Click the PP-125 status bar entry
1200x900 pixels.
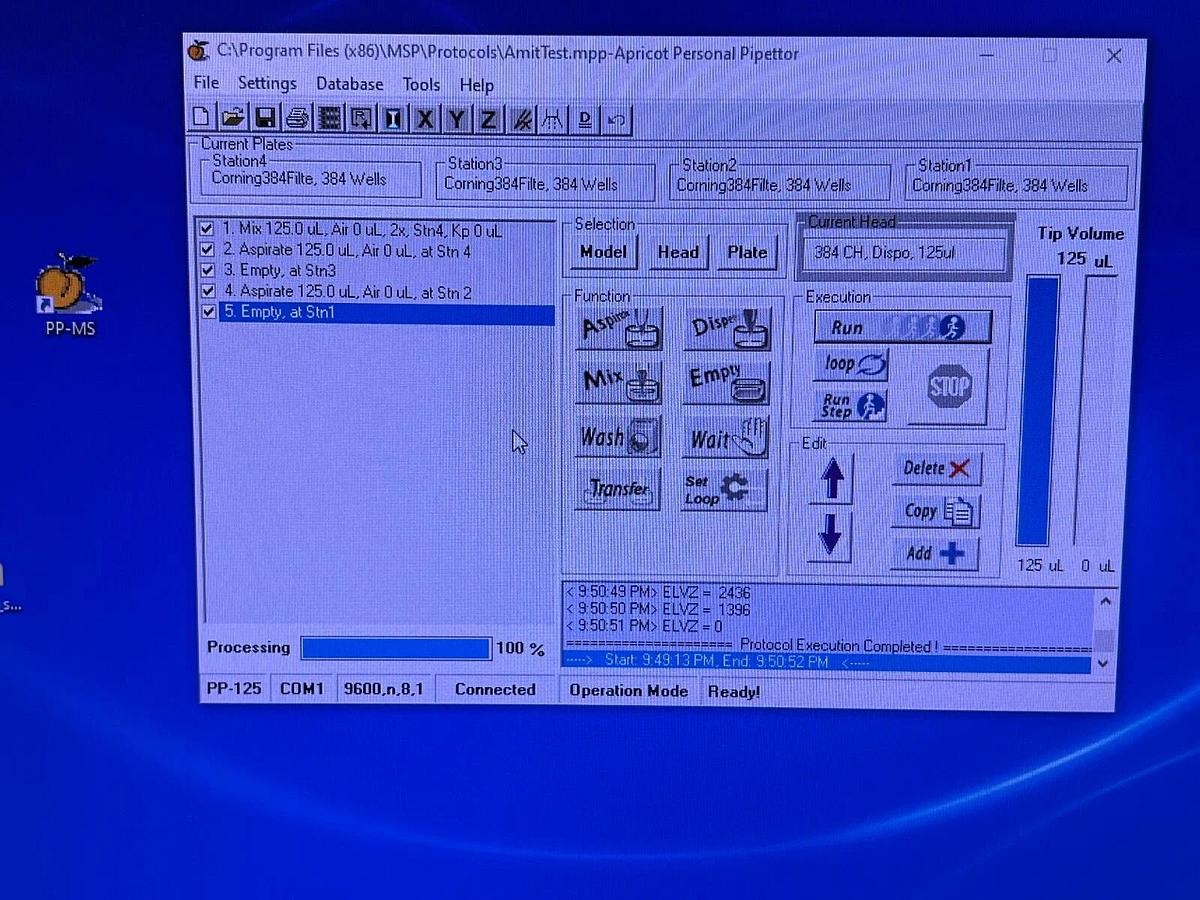(232, 690)
